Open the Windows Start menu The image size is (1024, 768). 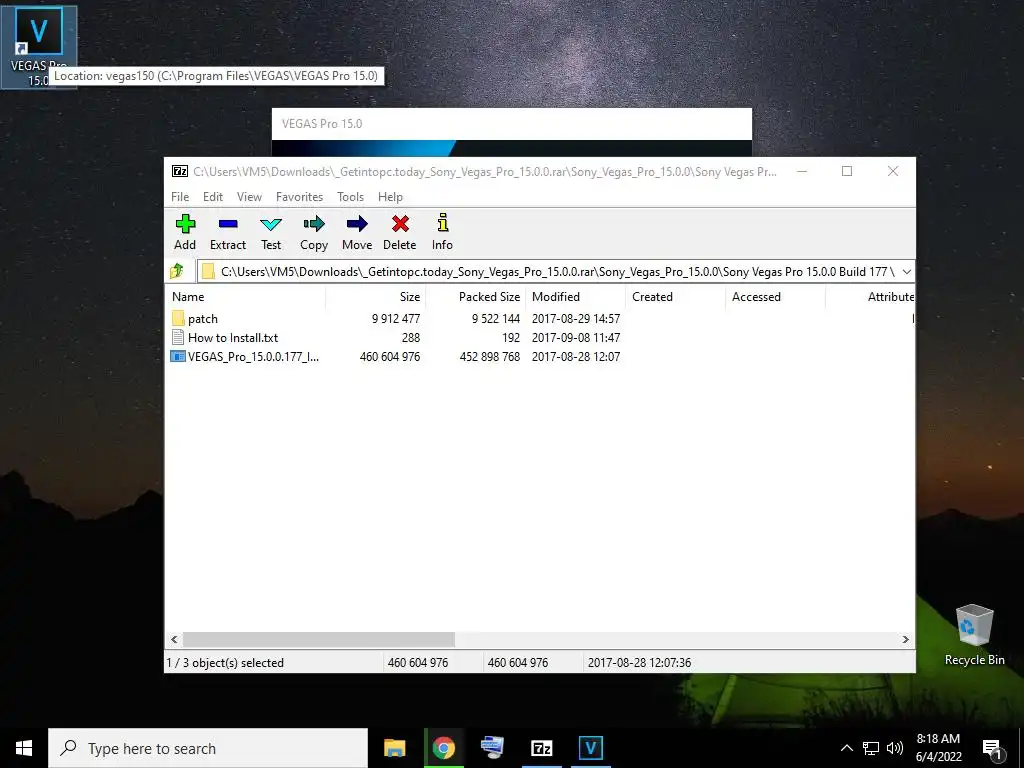pyautogui.click(x=24, y=748)
